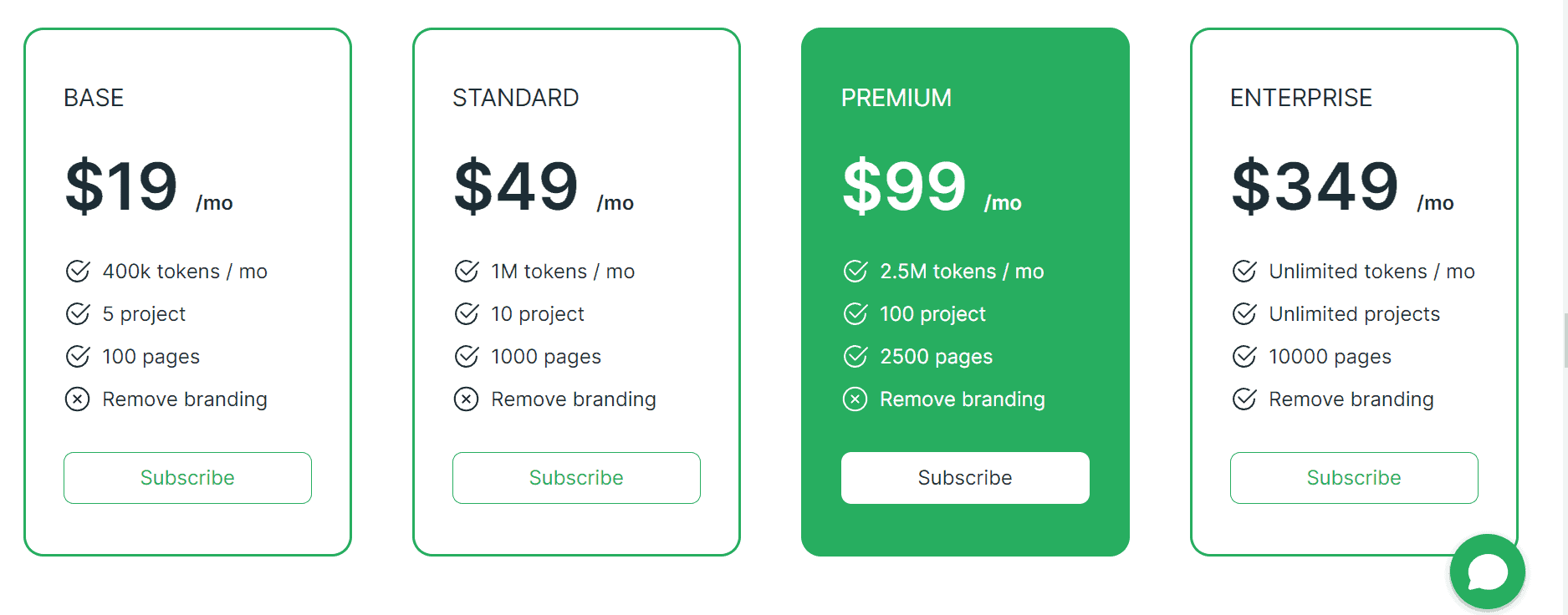The height and width of the screenshot is (615, 1568).
Task: Select the checkmark icon beside 1M tokens
Action: (467, 271)
